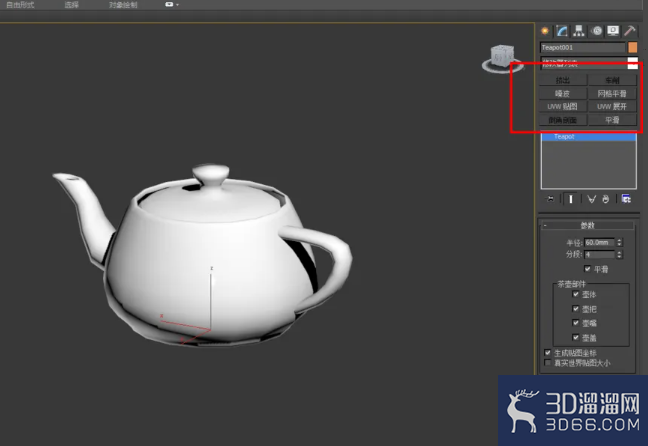Click the 分段 spinner arrows
Screen dimensions: 648x446
tap(619, 255)
